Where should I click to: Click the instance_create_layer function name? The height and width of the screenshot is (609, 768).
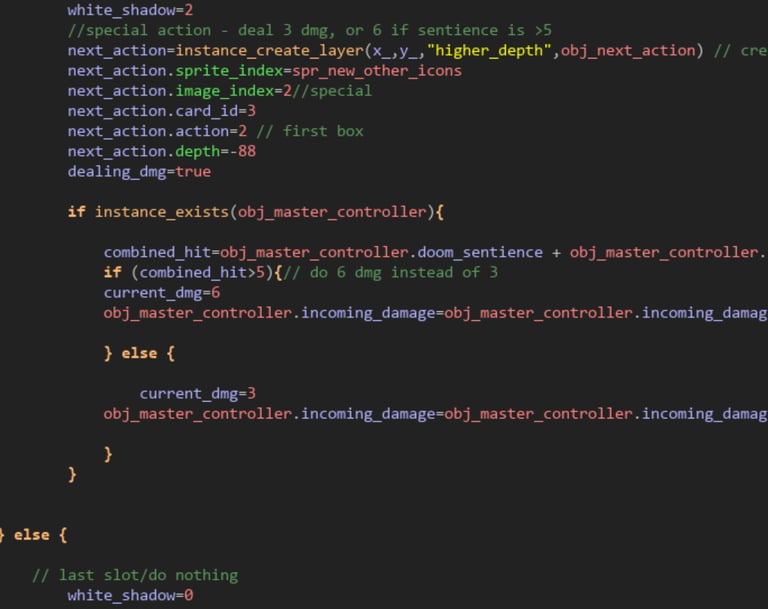(269, 50)
